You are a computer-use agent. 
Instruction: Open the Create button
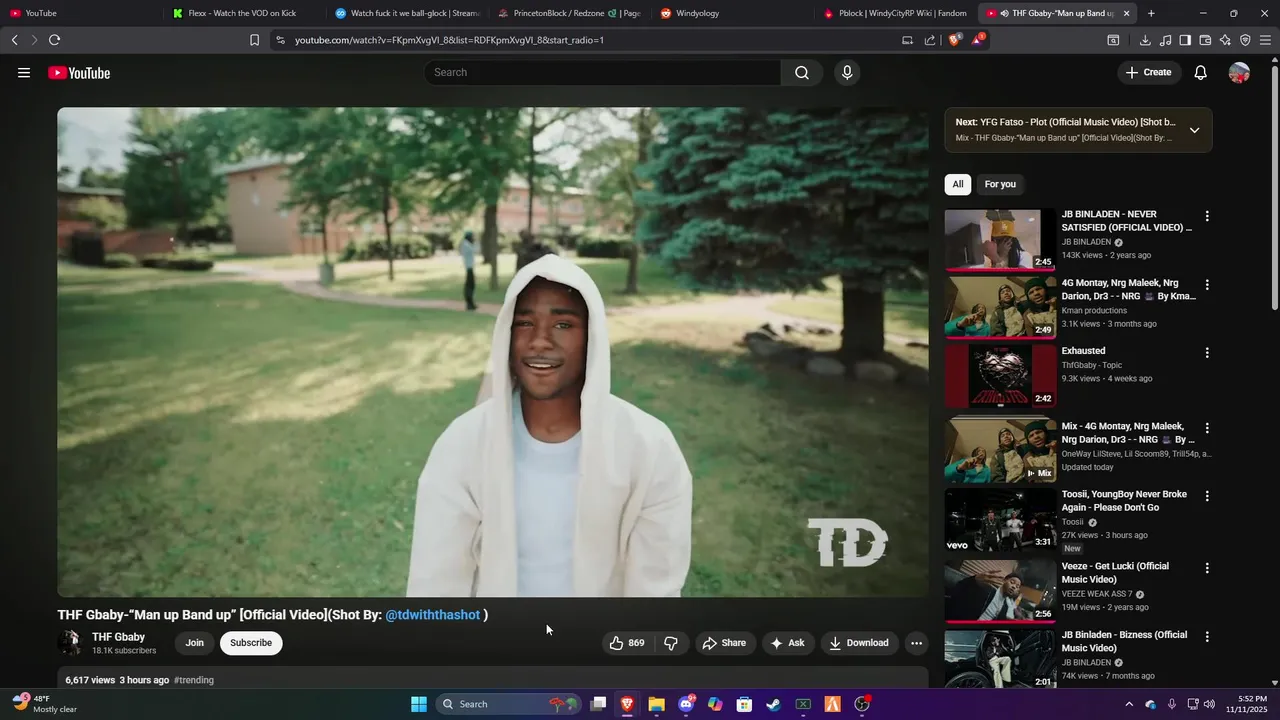tap(1148, 73)
